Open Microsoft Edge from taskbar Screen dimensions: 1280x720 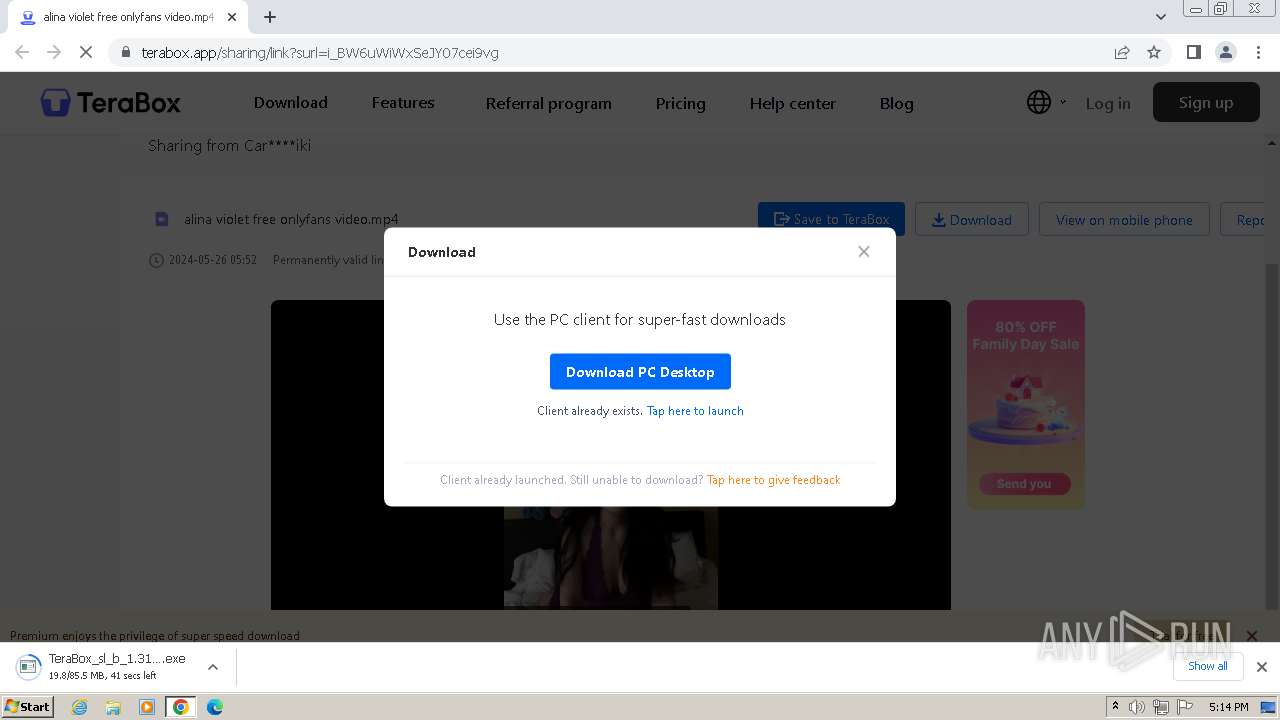215,707
